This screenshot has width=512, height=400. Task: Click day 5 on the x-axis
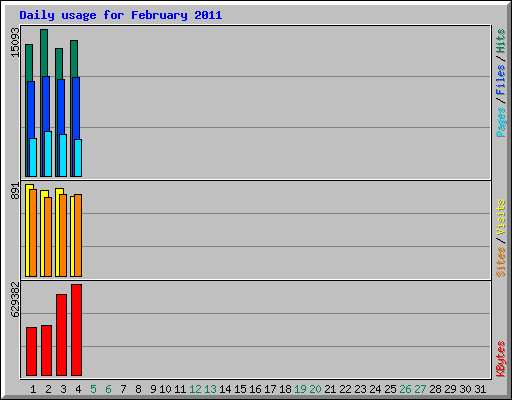pos(93,389)
